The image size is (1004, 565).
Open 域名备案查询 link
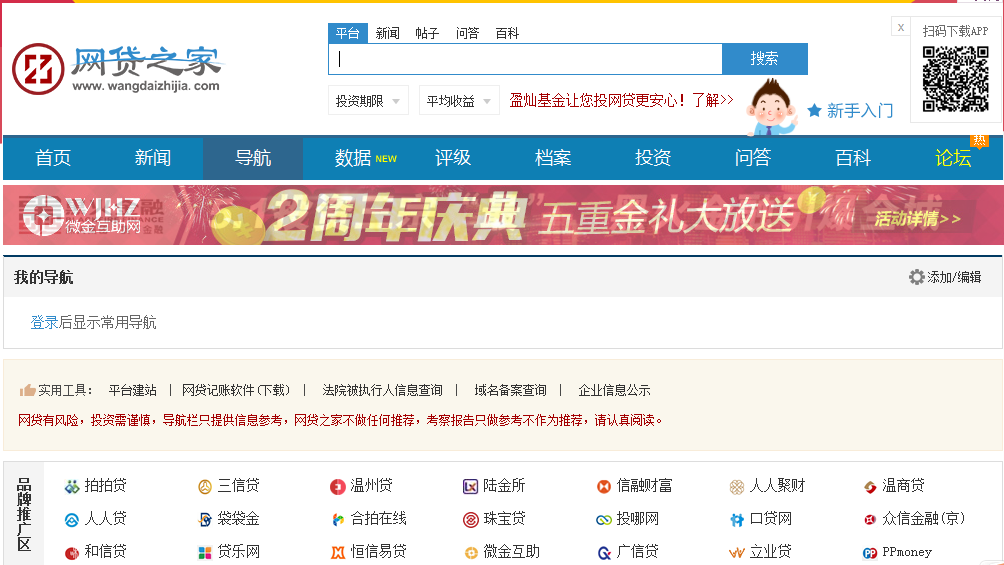click(x=510, y=390)
